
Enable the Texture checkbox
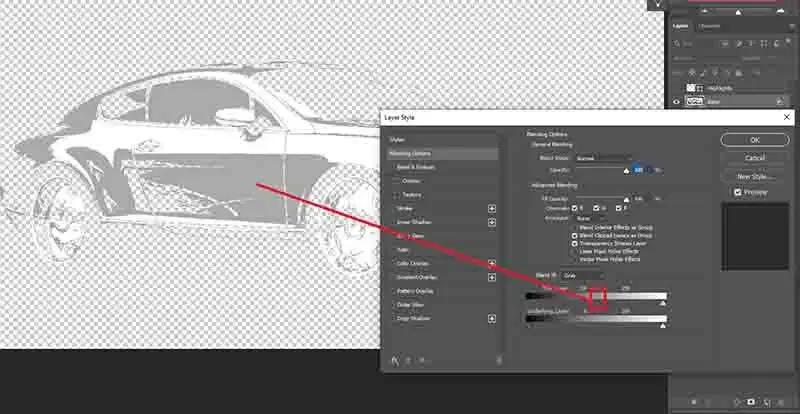coord(396,195)
